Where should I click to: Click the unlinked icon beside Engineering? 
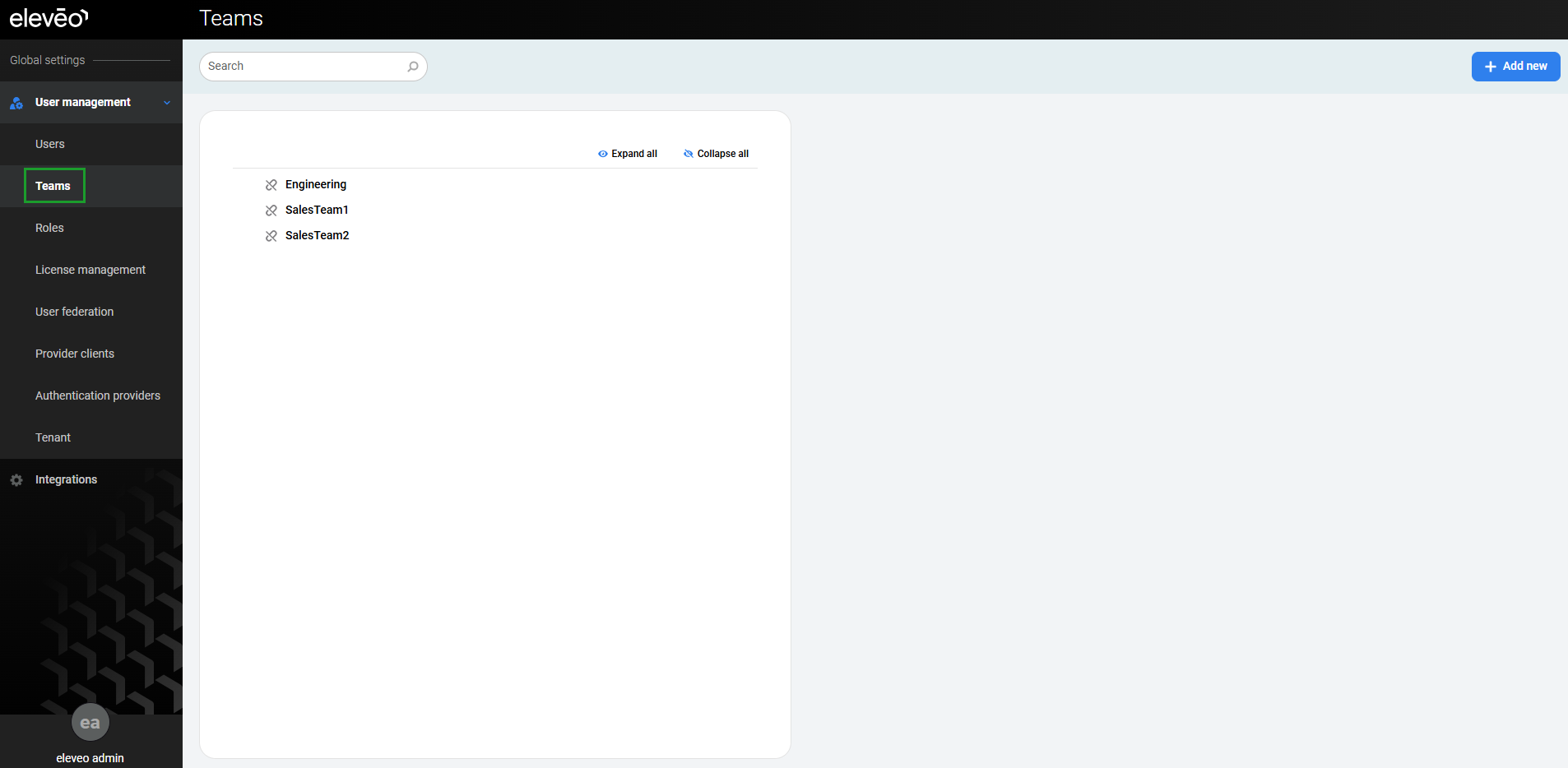coord(271,185)
